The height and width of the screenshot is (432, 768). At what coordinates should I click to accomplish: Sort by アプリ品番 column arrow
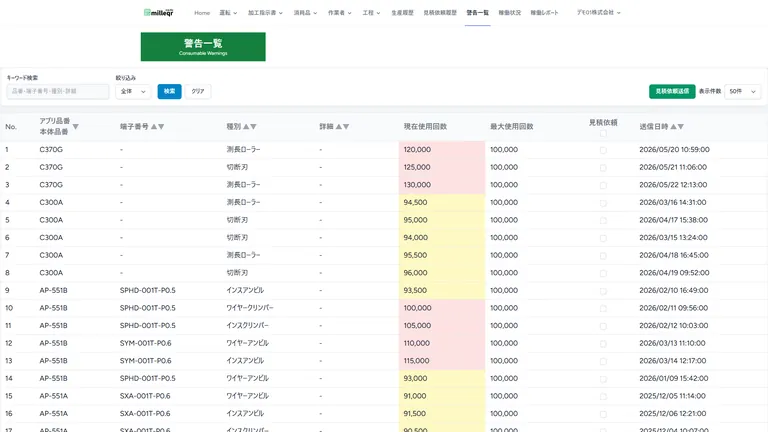75,126
